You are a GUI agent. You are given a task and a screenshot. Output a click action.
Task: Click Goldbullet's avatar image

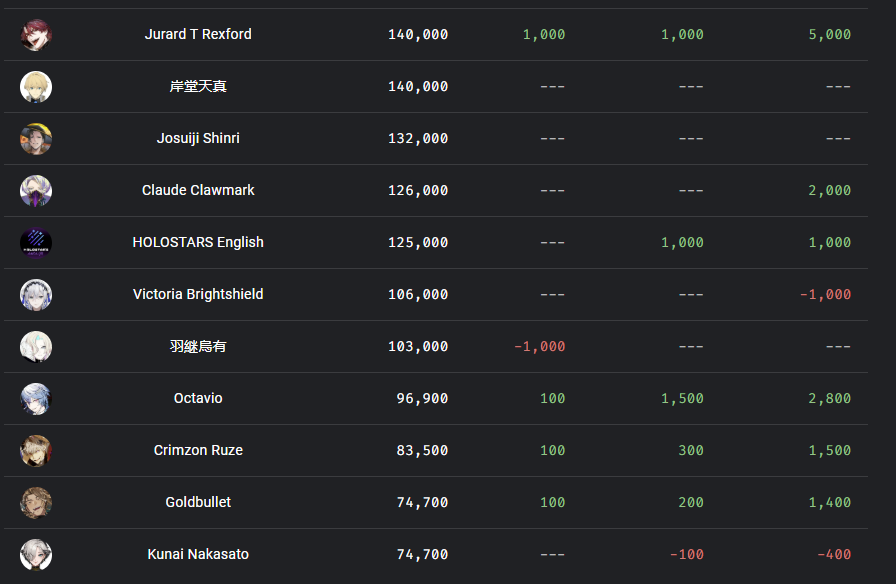point(36,503)
